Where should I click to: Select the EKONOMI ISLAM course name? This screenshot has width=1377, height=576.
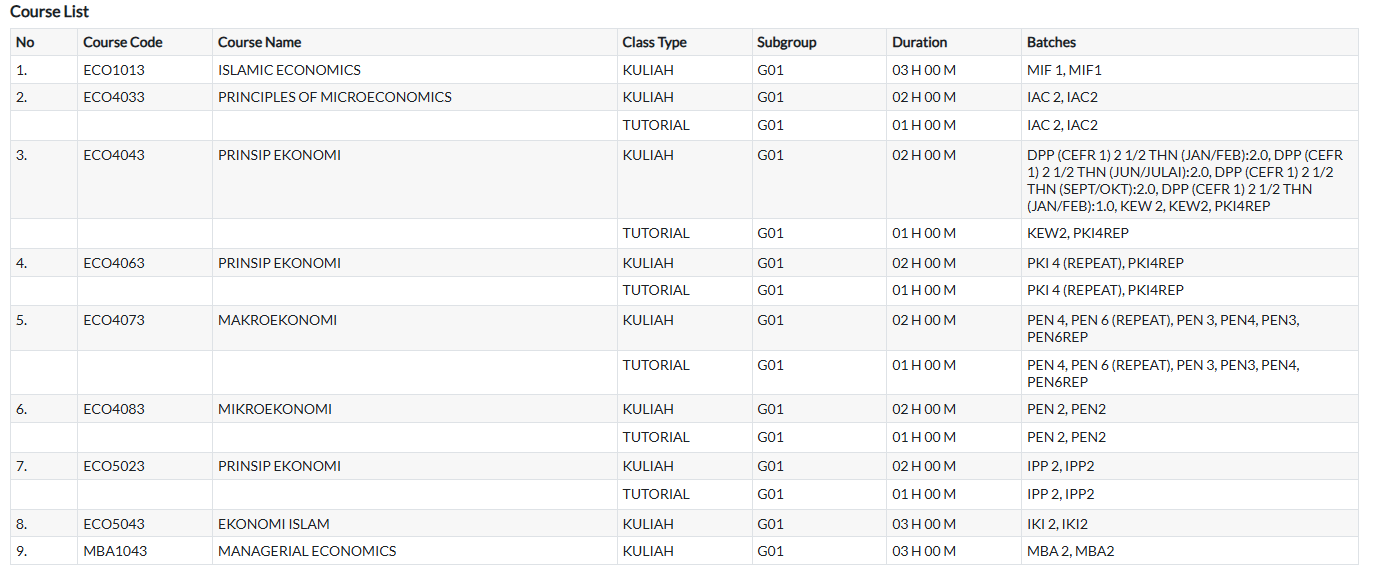pos(273,524)
